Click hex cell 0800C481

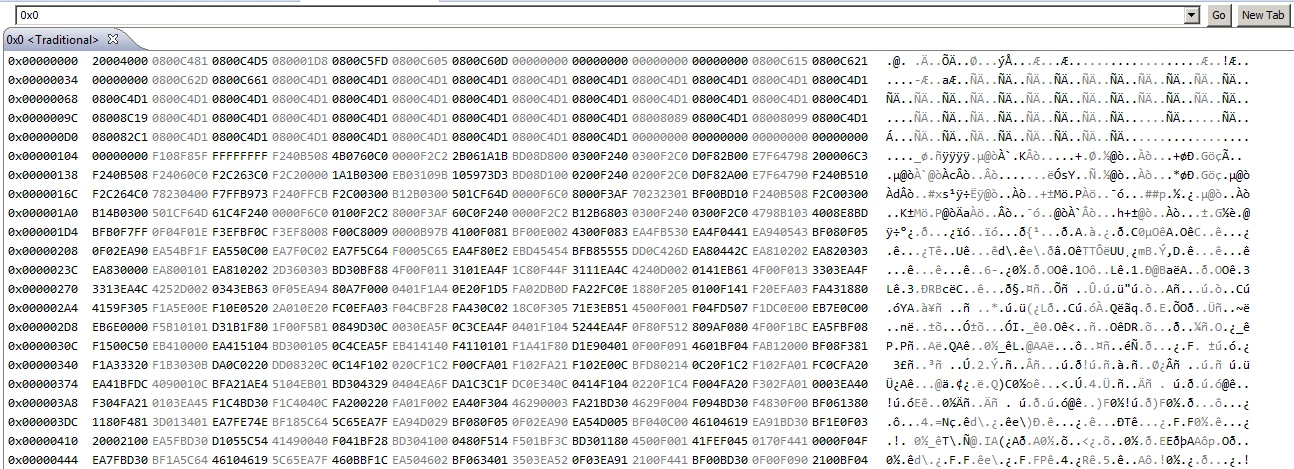point(179,61)
